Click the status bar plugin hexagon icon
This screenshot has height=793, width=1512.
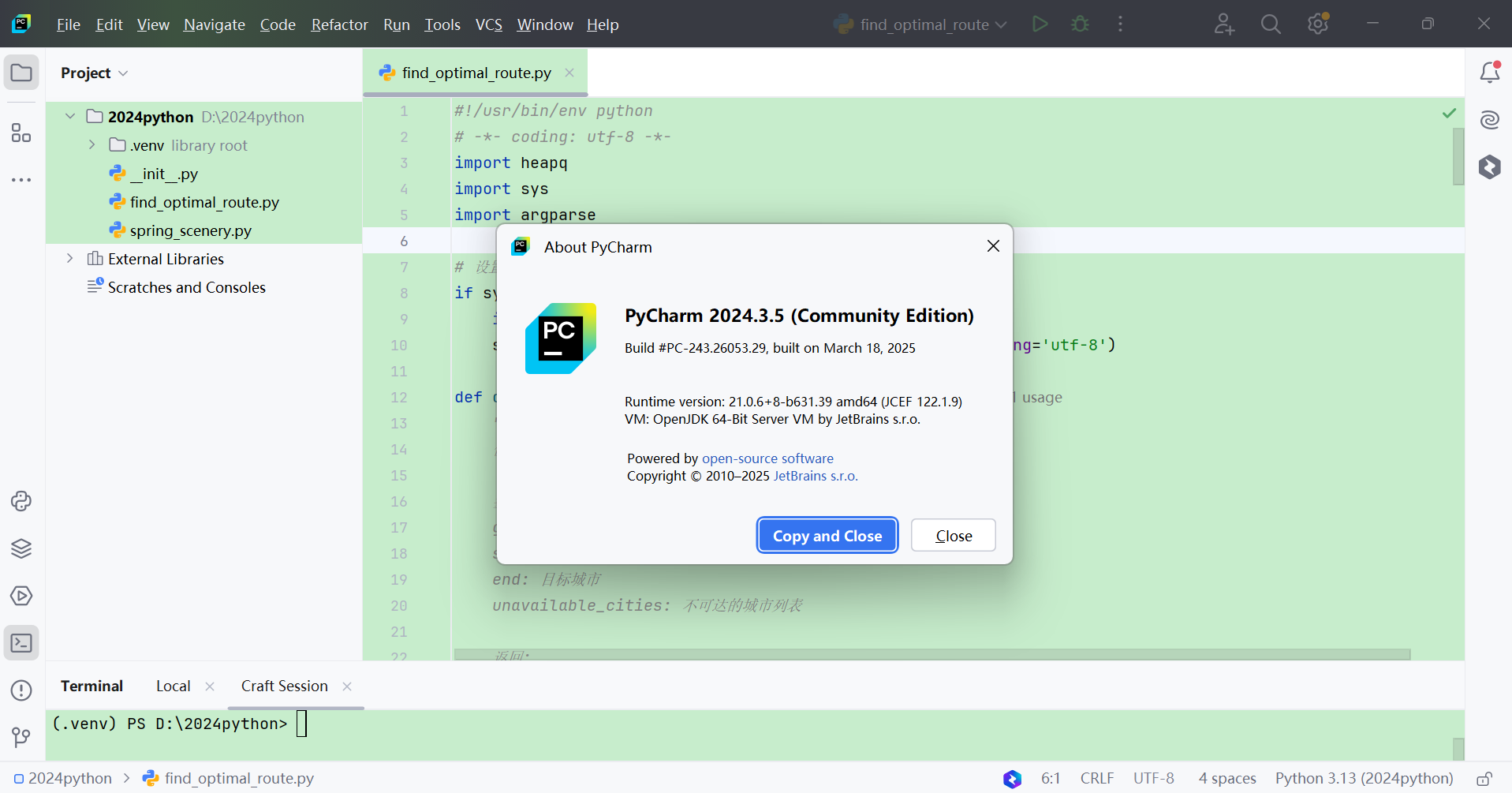click(1012, 779)
